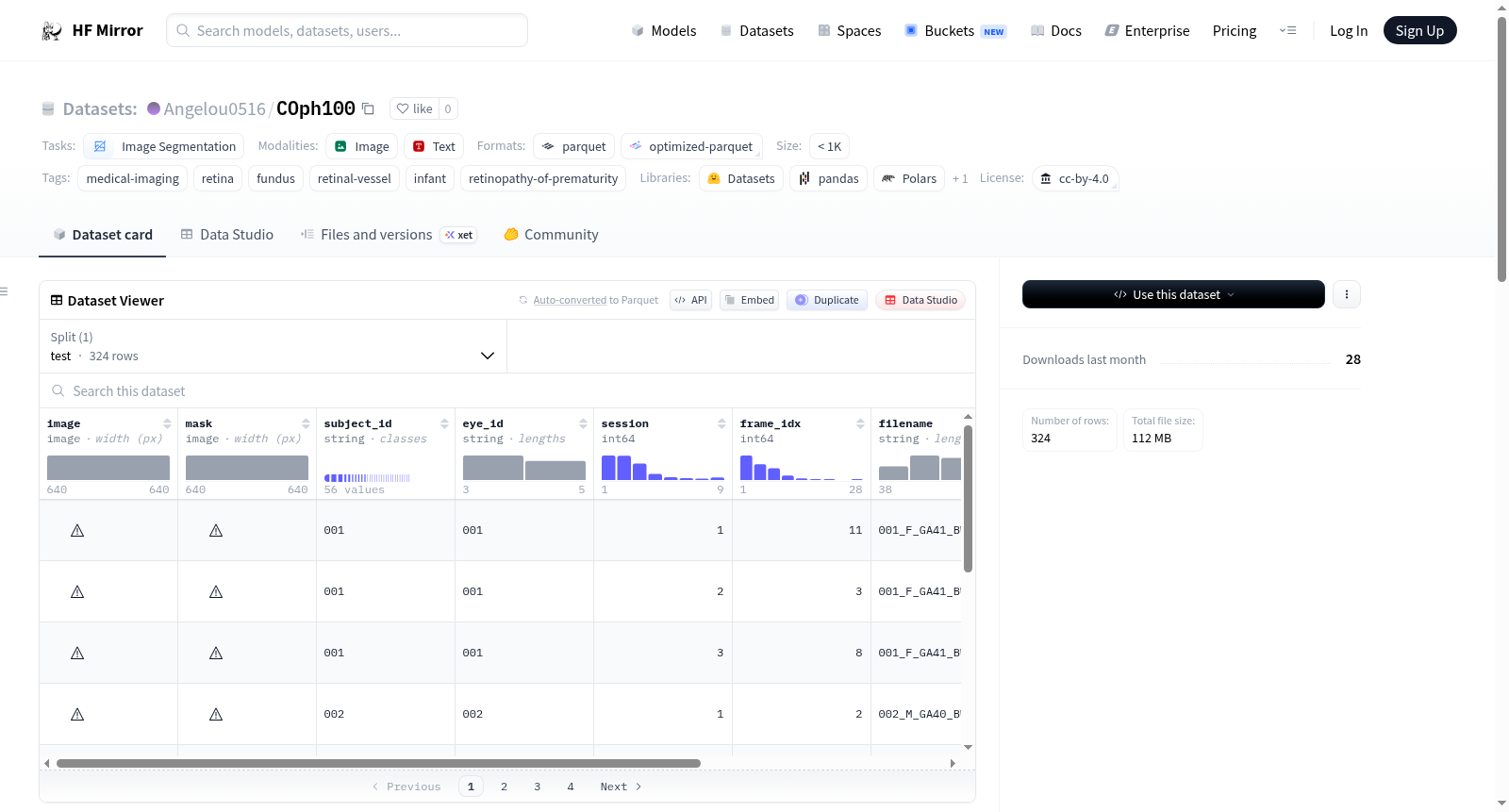1509x812 pixels.
Task: Click the kebab options icon beside Use this dataset
Action: (1347, 294)
